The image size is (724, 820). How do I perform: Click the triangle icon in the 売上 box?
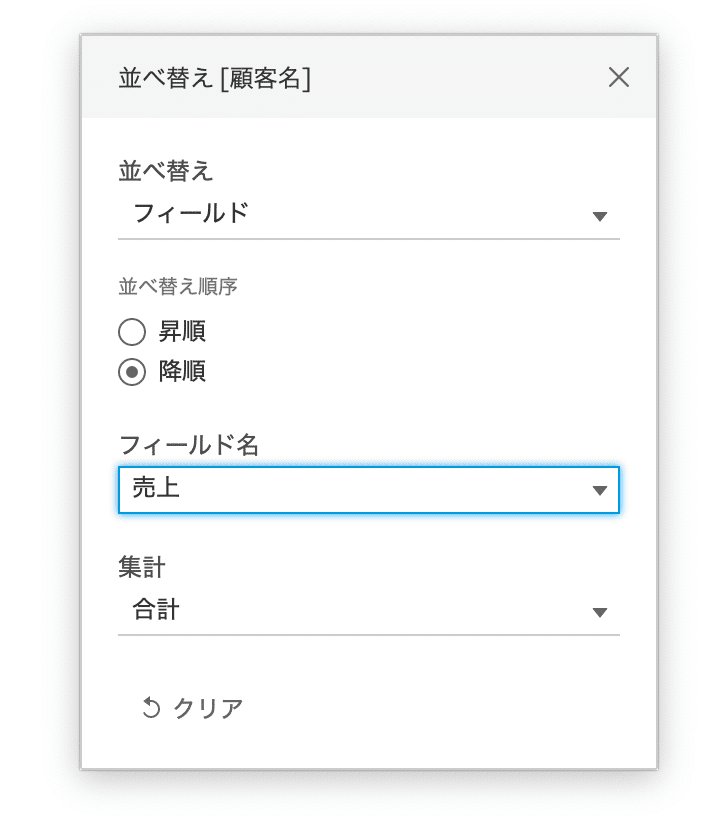pyautogui.click(x=599, y=490)
